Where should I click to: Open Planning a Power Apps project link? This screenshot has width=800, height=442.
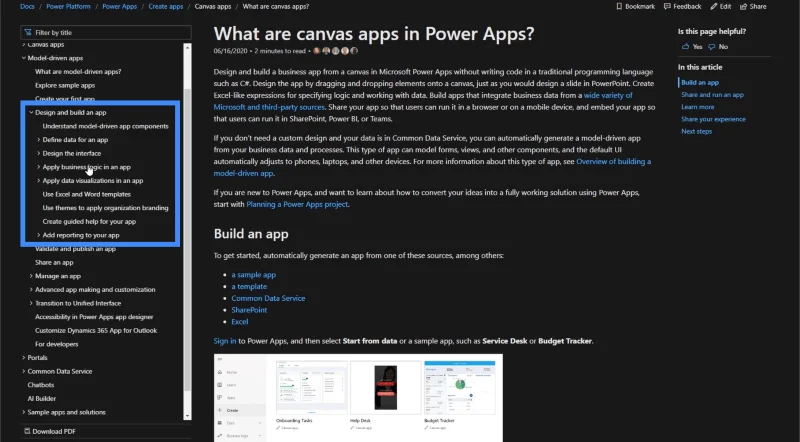(x=297, y=204)
